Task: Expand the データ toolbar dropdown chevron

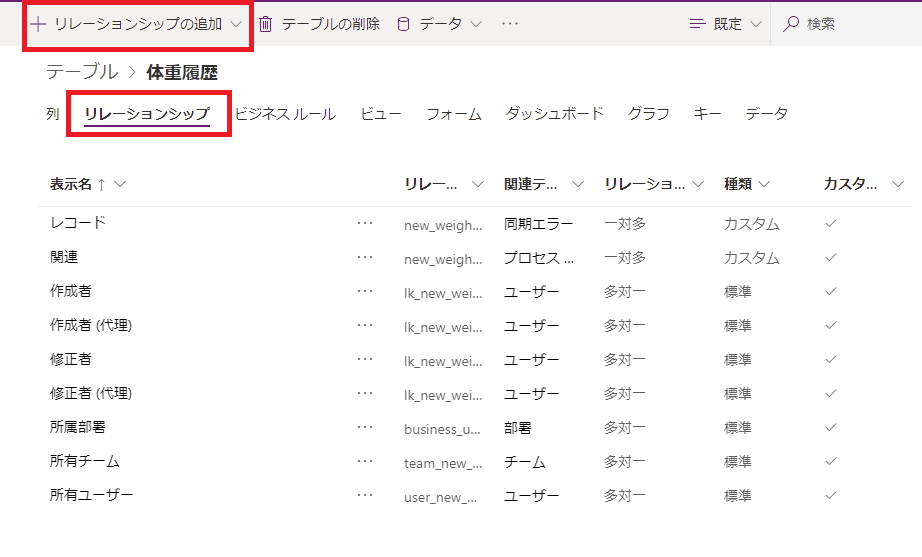Action: coord(476,24)
